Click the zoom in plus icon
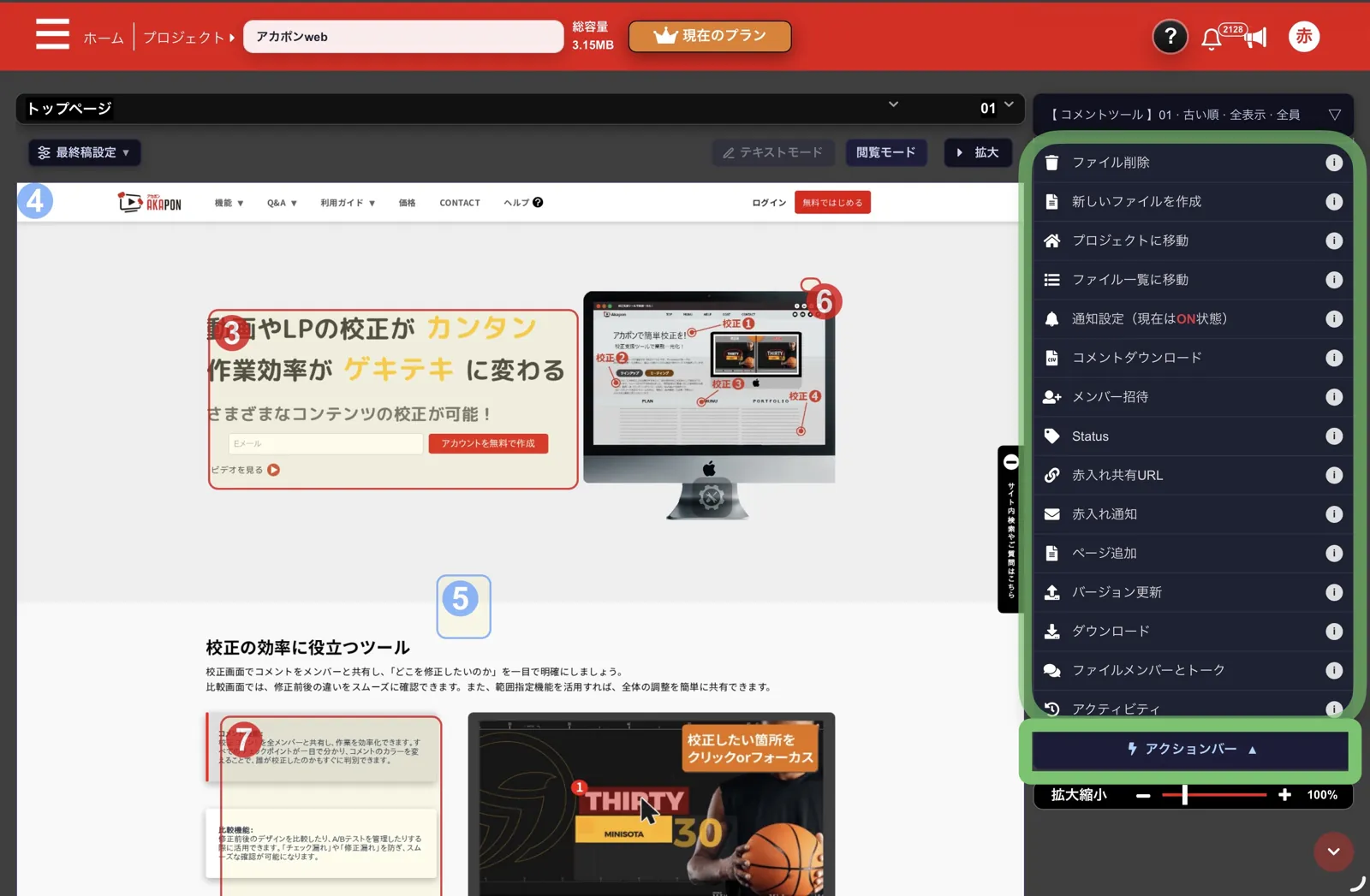This screenshot has width=1370, height=896. [1284, 795]
